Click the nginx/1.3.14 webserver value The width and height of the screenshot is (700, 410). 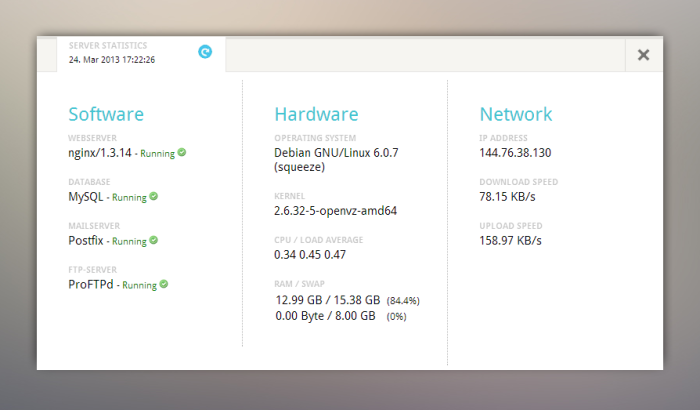[x=100, y=153]
